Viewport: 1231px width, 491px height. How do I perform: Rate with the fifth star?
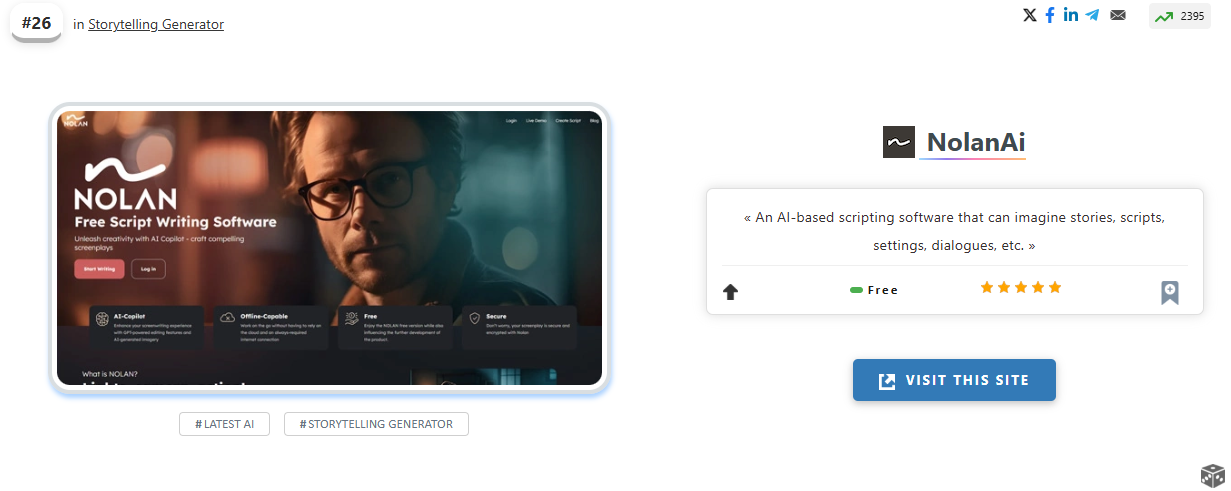click(x=1055, y=288)
